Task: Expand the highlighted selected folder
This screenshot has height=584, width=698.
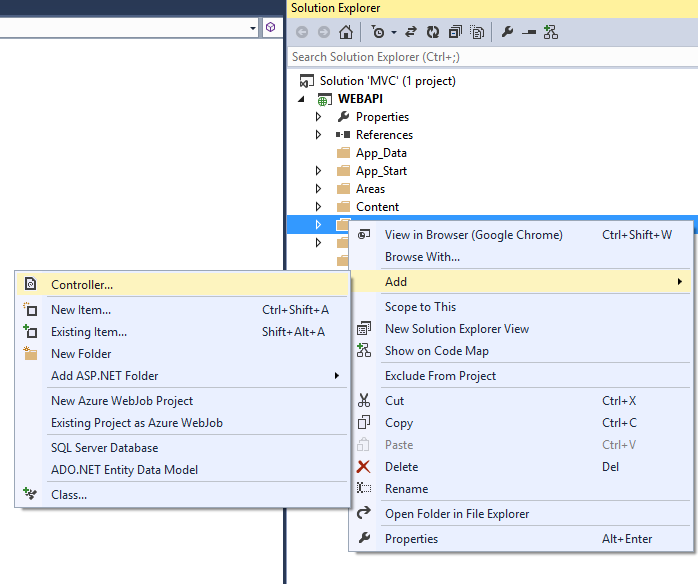Action: [318, 224]
